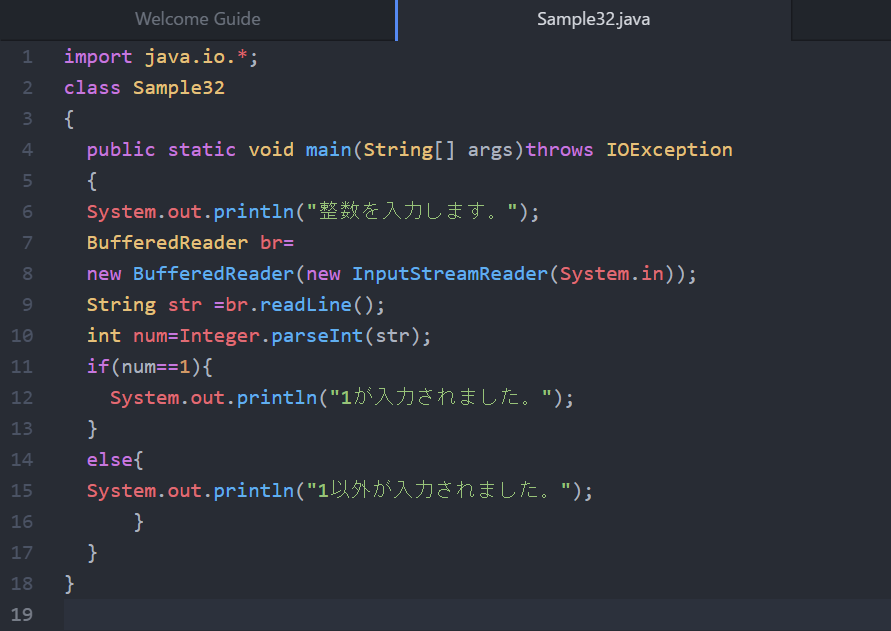The height and width of the screenshot is (631, 891).
Task: Click on 'java.io.*;' text
Action: tap(201, 57)
